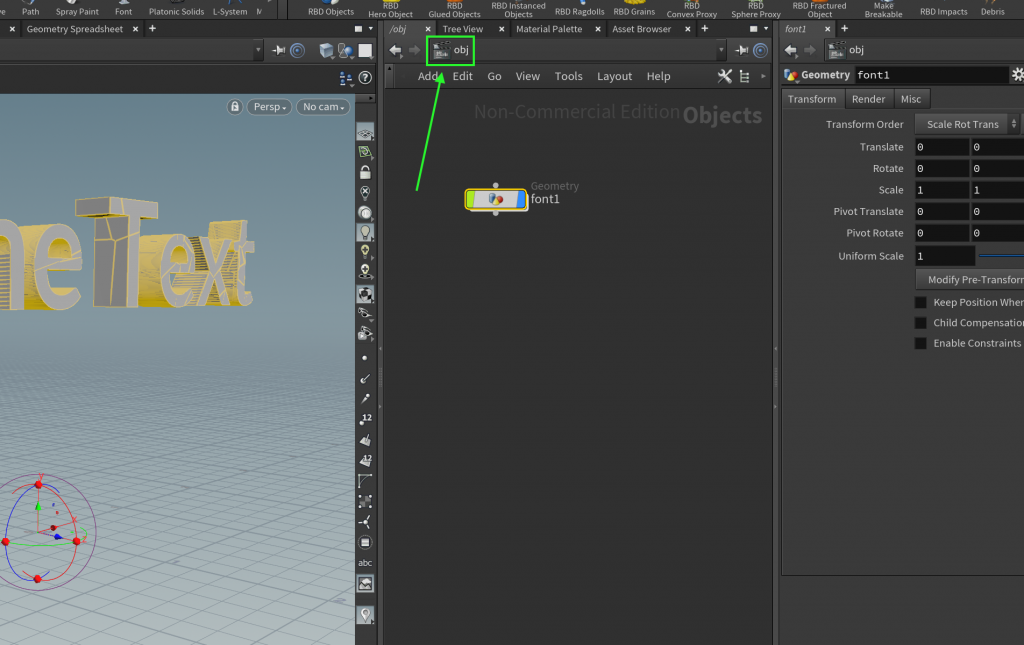Toggle primitive normals display icon

pyautogui.click(x=365, y=440)
